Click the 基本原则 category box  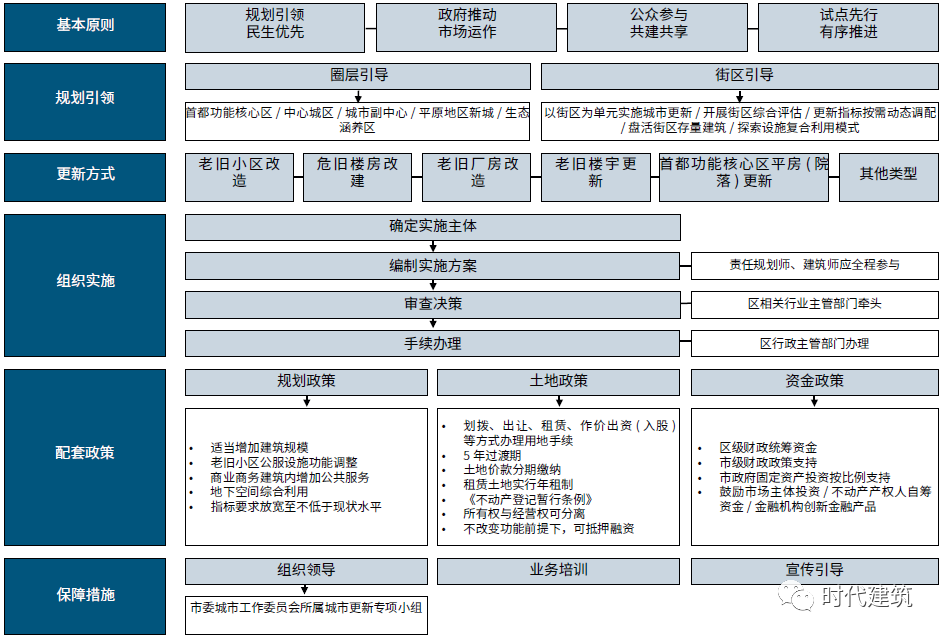click(85, 27)
